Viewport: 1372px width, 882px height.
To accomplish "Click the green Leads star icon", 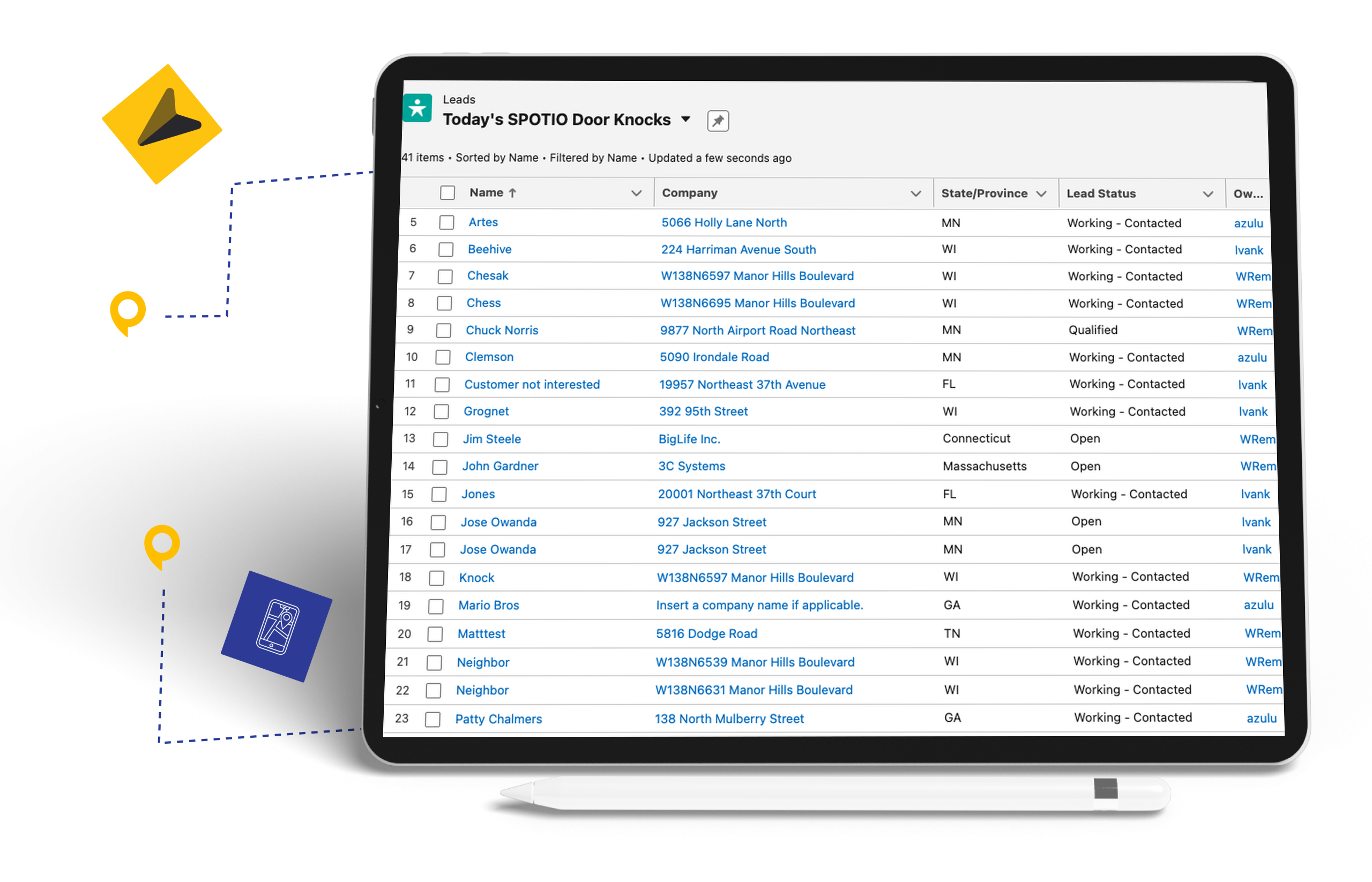I will tap(417, 108).
